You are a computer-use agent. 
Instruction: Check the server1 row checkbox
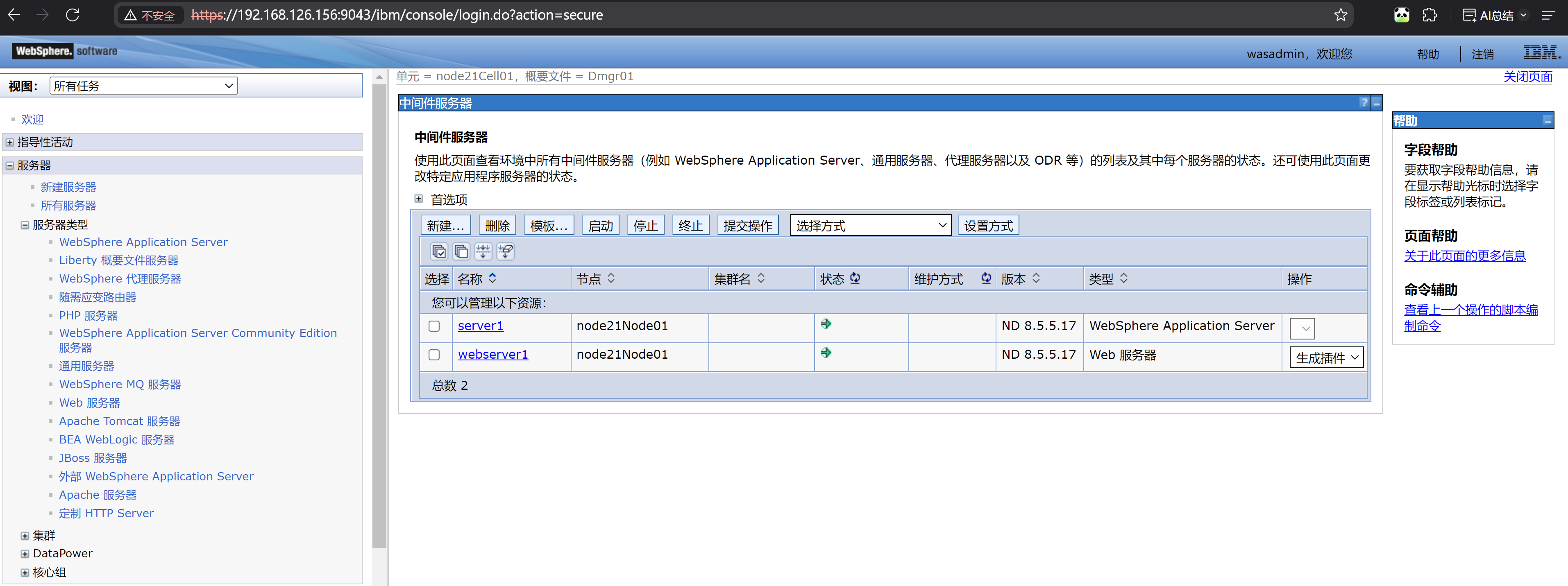(x=434, y=326)
